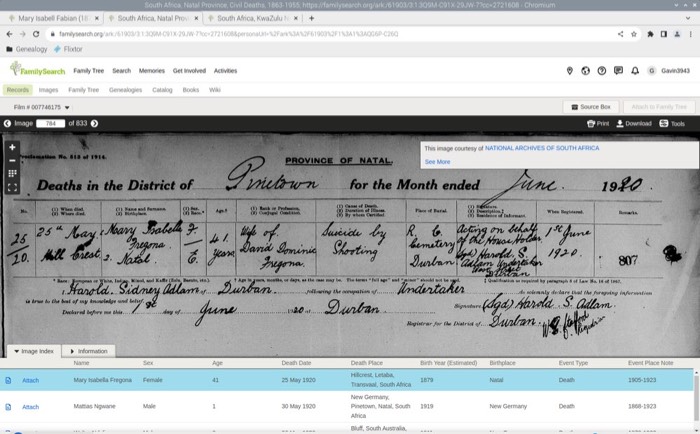Open the Search menu item
Image resolution: width=700 pixels, height=434 pixels.
pyautogui.click(x=121, y=71)
